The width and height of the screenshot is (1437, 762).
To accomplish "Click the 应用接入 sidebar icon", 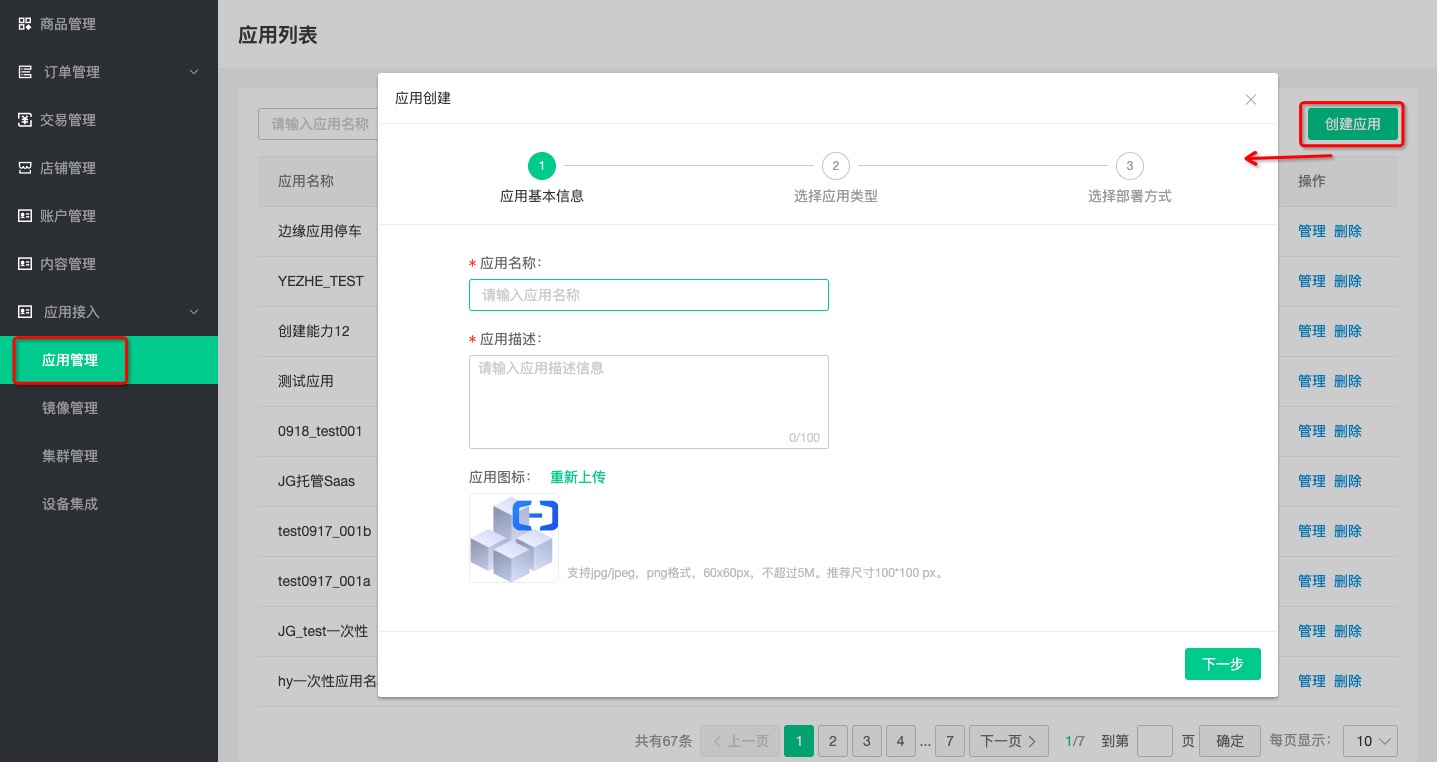I will 25,312.
